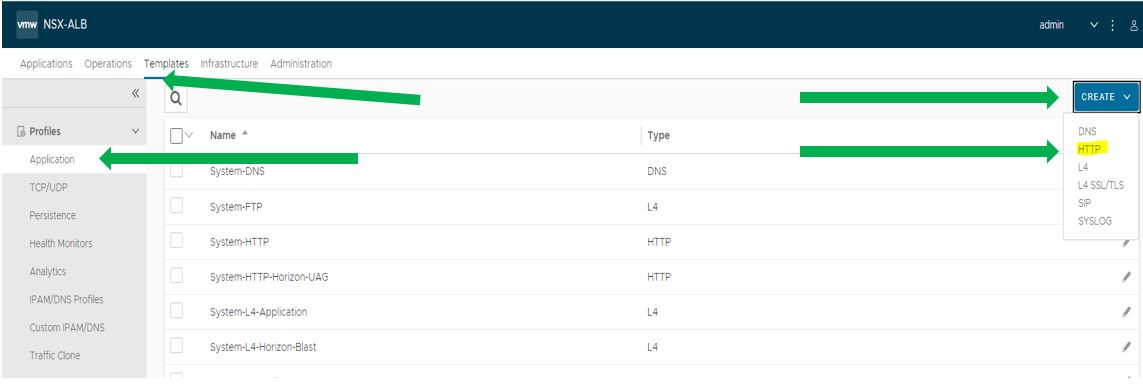The image size is (1143, 385).
Task: Open the vertical ellipsis menu in header
Action: (x=1112, y=26)
